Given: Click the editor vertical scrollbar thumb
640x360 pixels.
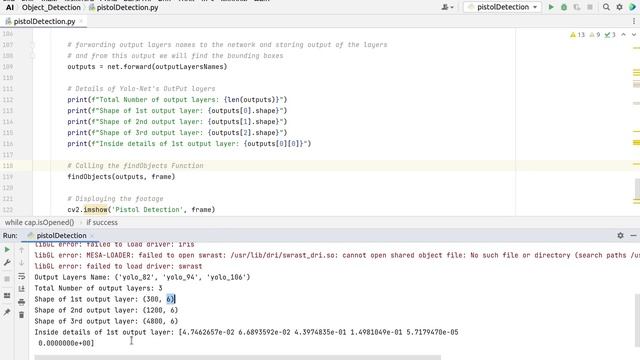Looking at the screenshot, I should (x=637, y=190).
